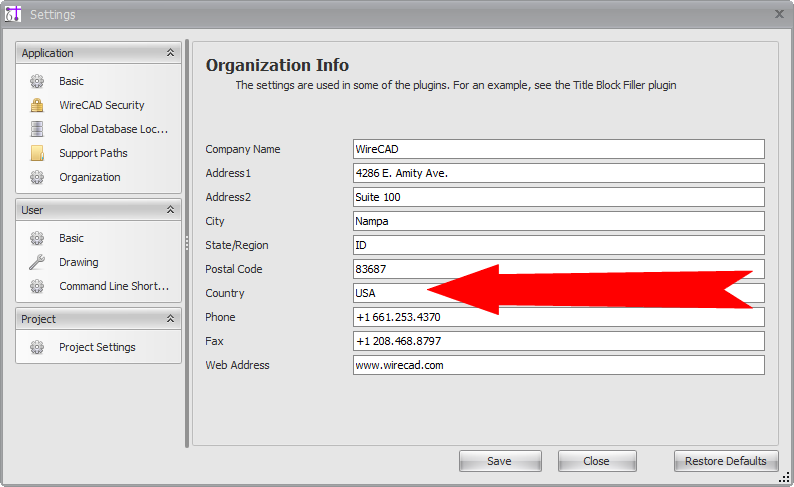
Task: Click the folder icon for Support Paths
Action: click(37, 153)
